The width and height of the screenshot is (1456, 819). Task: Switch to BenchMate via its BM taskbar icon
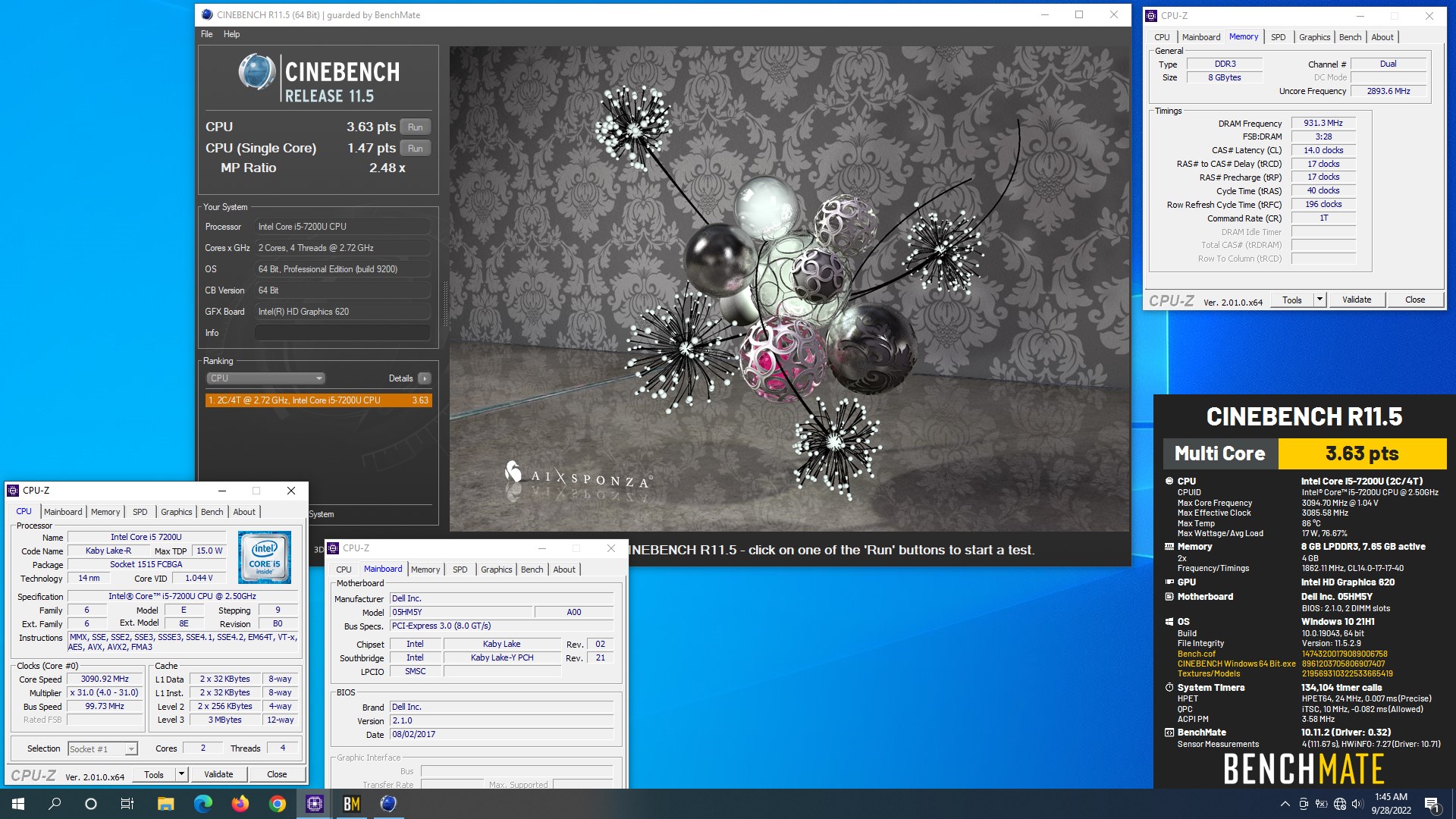pyautogui.click(x=352, y=804)
